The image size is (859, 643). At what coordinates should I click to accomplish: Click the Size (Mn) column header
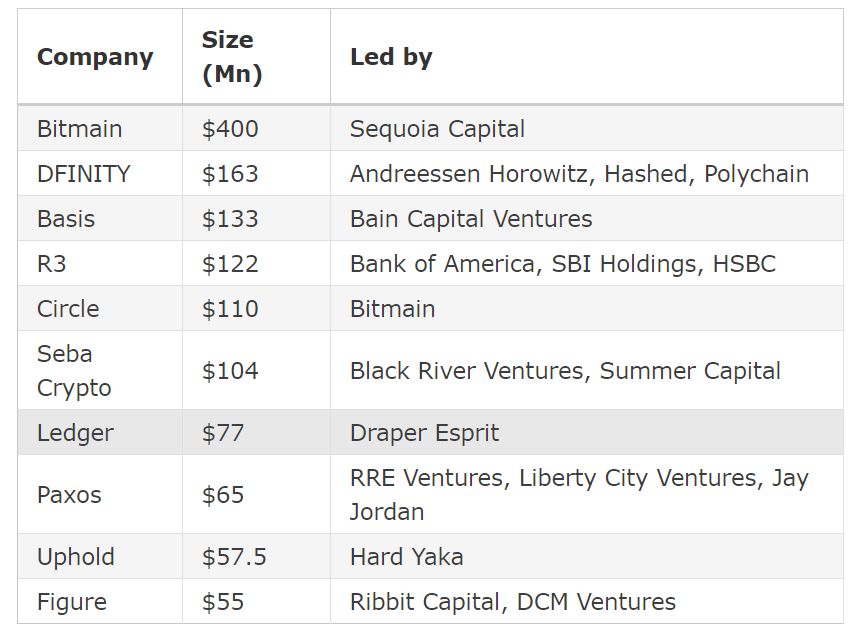coord(232,57)
